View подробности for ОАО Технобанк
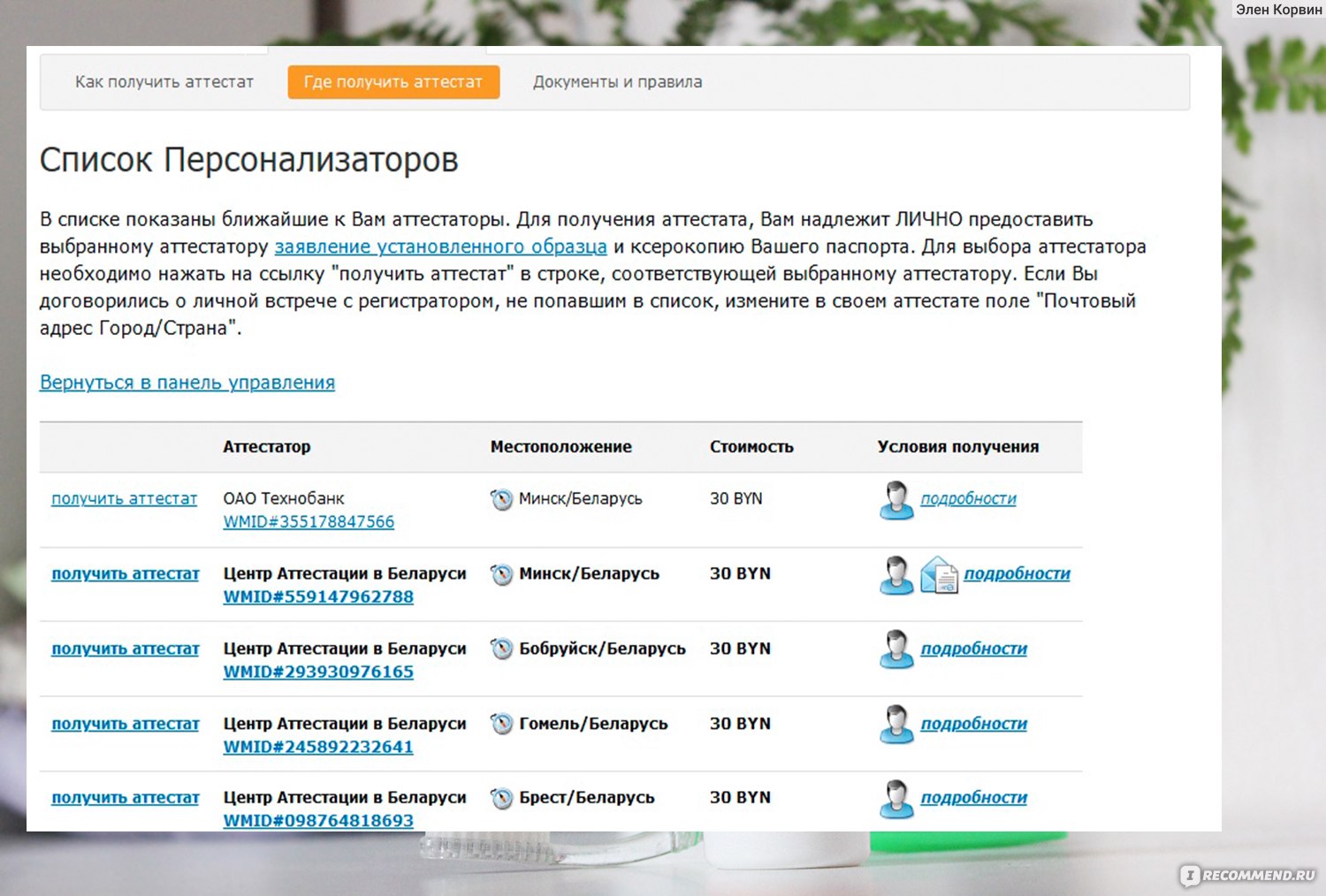The image size is (1326, 896). click(x=969, y=498)
